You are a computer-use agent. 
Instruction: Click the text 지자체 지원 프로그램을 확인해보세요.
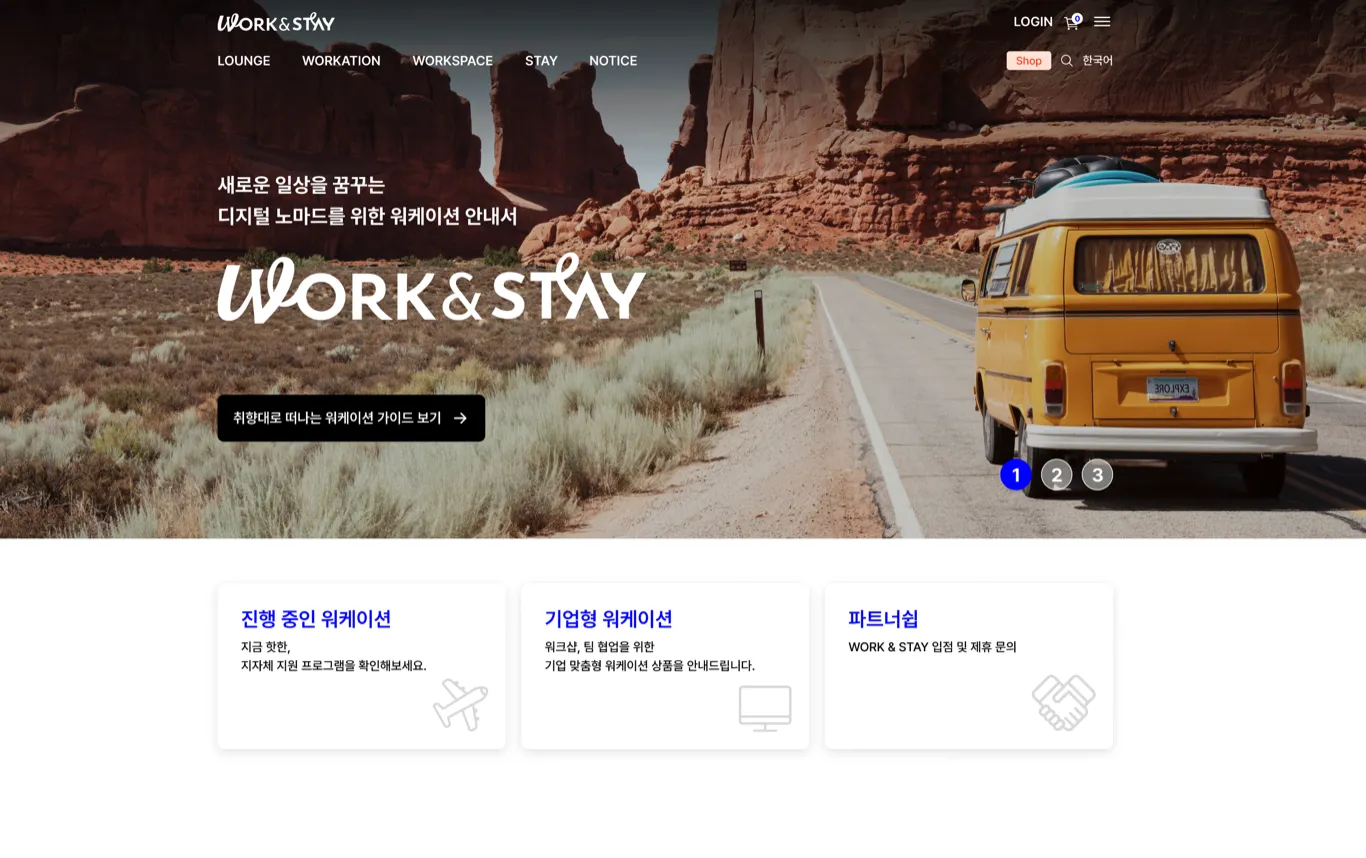(334, 666)
